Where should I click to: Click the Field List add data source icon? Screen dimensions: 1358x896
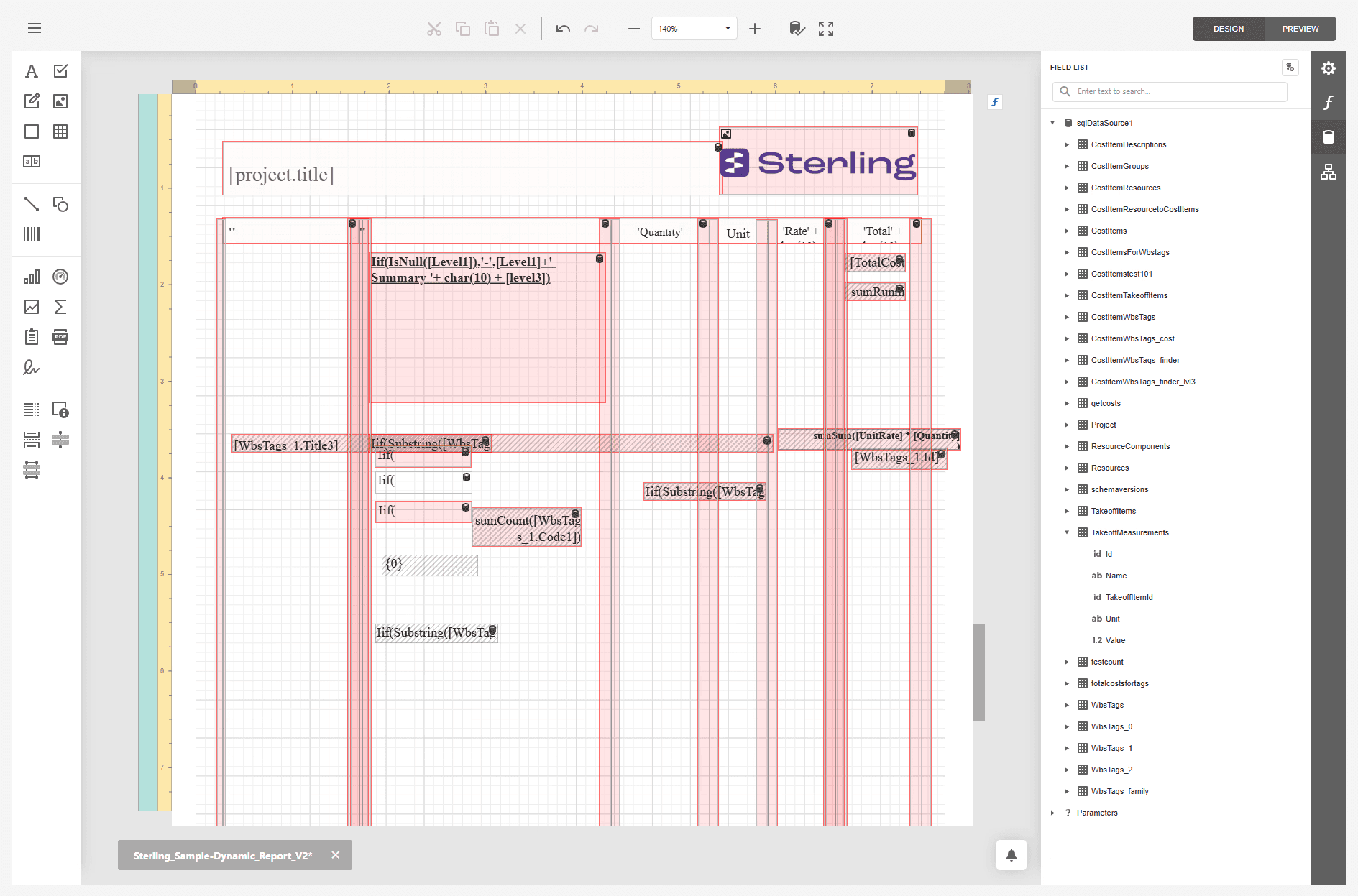pos(1290,68)
